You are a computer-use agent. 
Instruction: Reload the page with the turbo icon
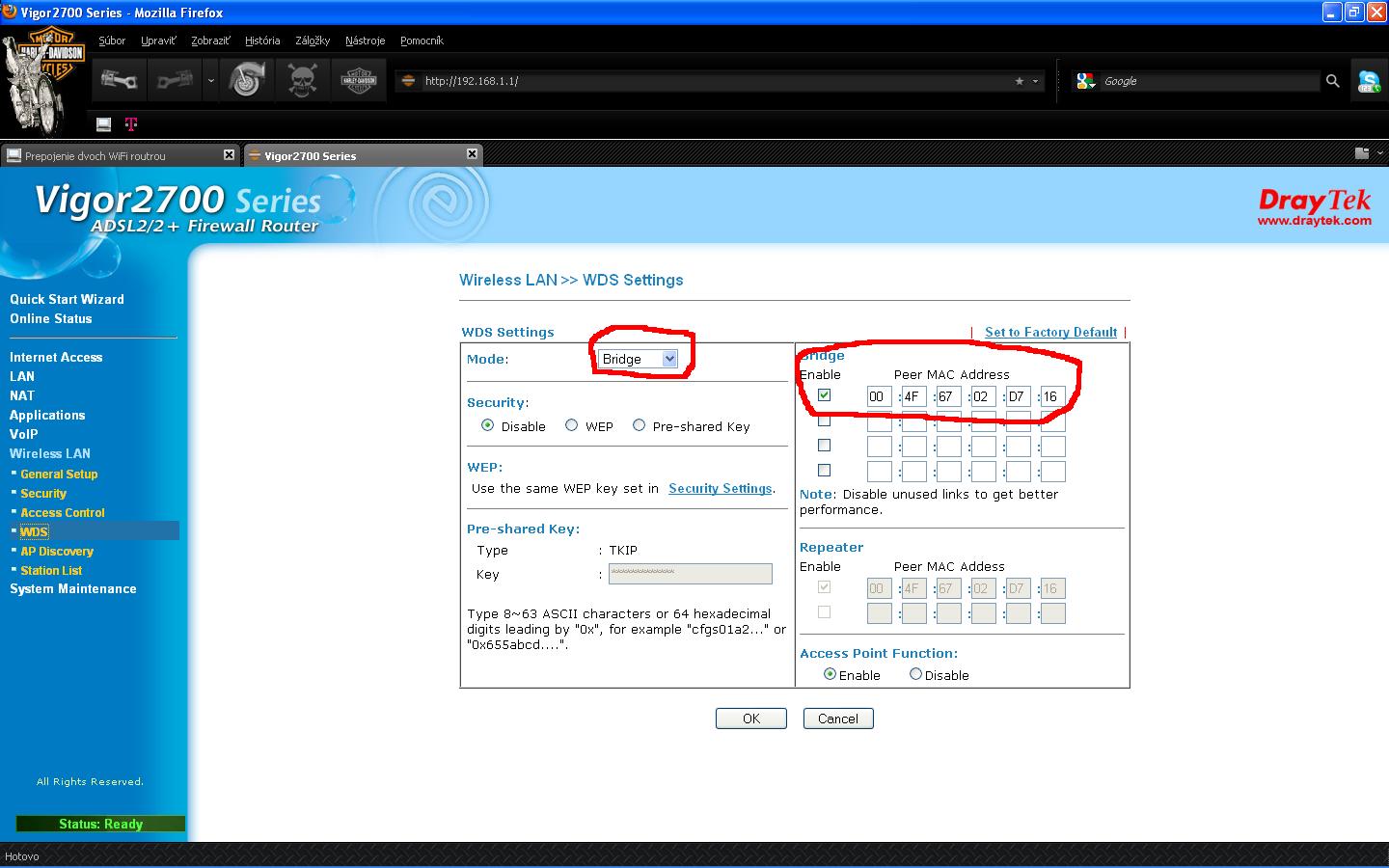[246, 80]
